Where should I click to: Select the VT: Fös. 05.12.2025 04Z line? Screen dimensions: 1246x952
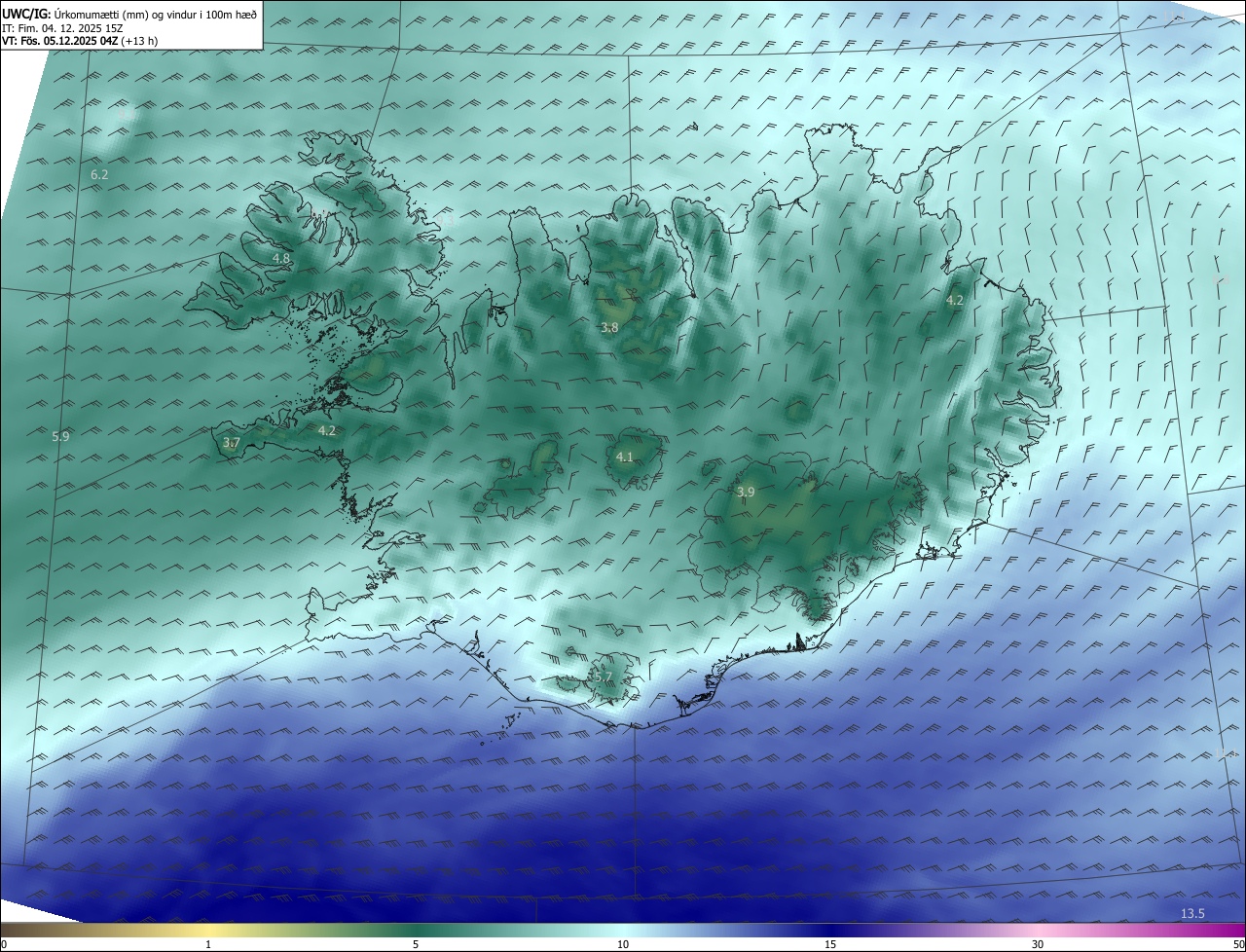point(80,41)
